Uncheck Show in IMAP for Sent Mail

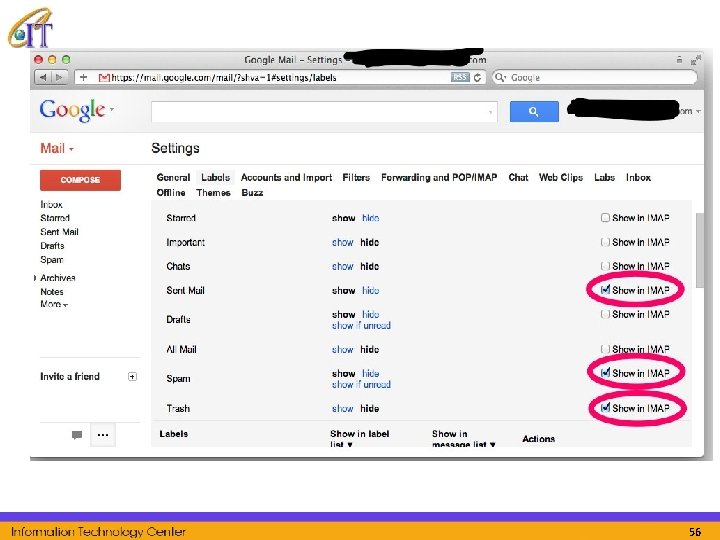pyautogui.click(x=605, y=290)
